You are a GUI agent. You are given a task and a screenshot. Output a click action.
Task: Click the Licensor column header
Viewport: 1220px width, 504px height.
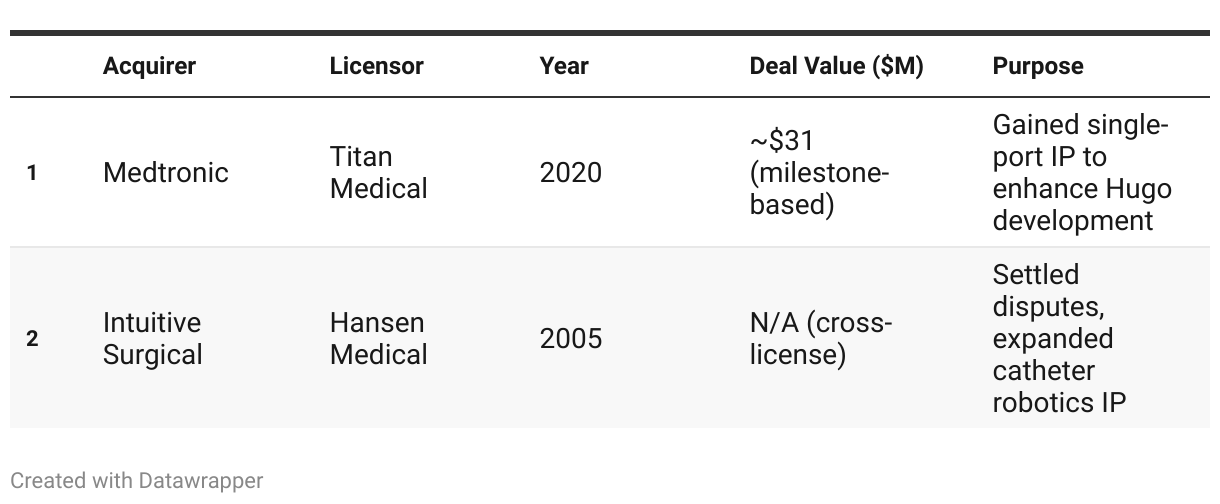click(376, 66)
